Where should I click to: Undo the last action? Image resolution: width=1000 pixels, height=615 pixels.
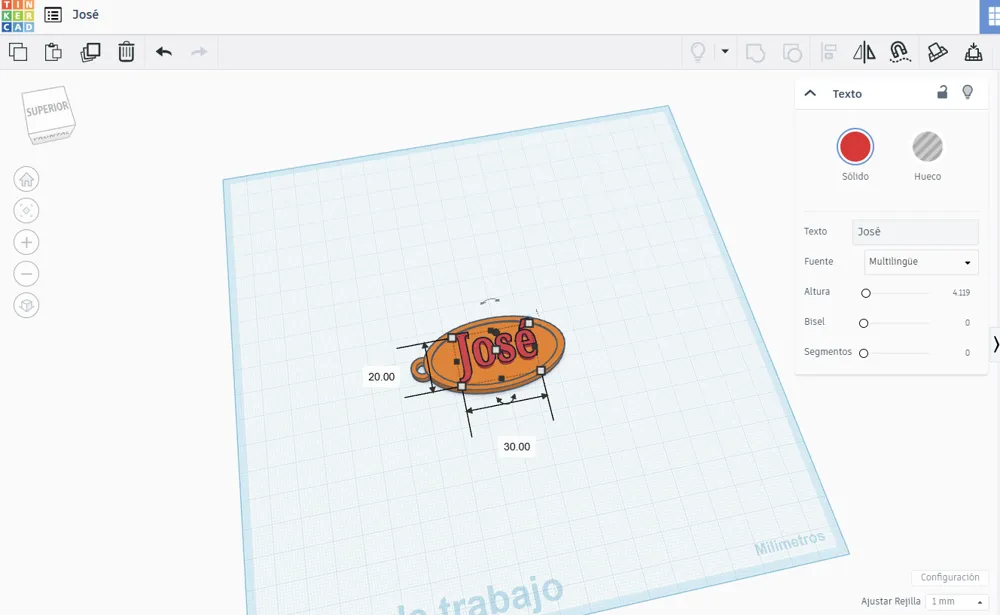[164, 52]
